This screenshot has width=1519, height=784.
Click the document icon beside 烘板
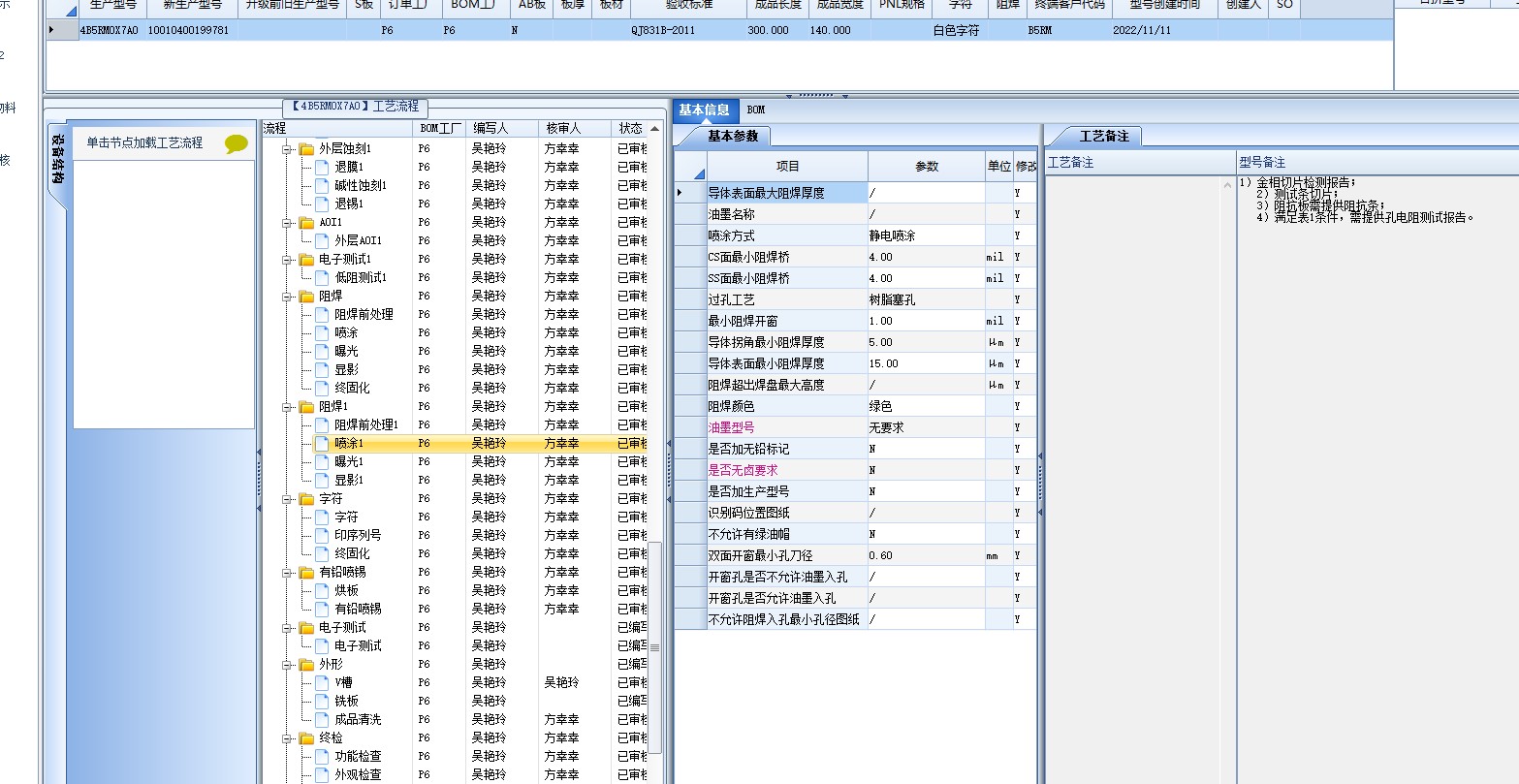(322, 591)
